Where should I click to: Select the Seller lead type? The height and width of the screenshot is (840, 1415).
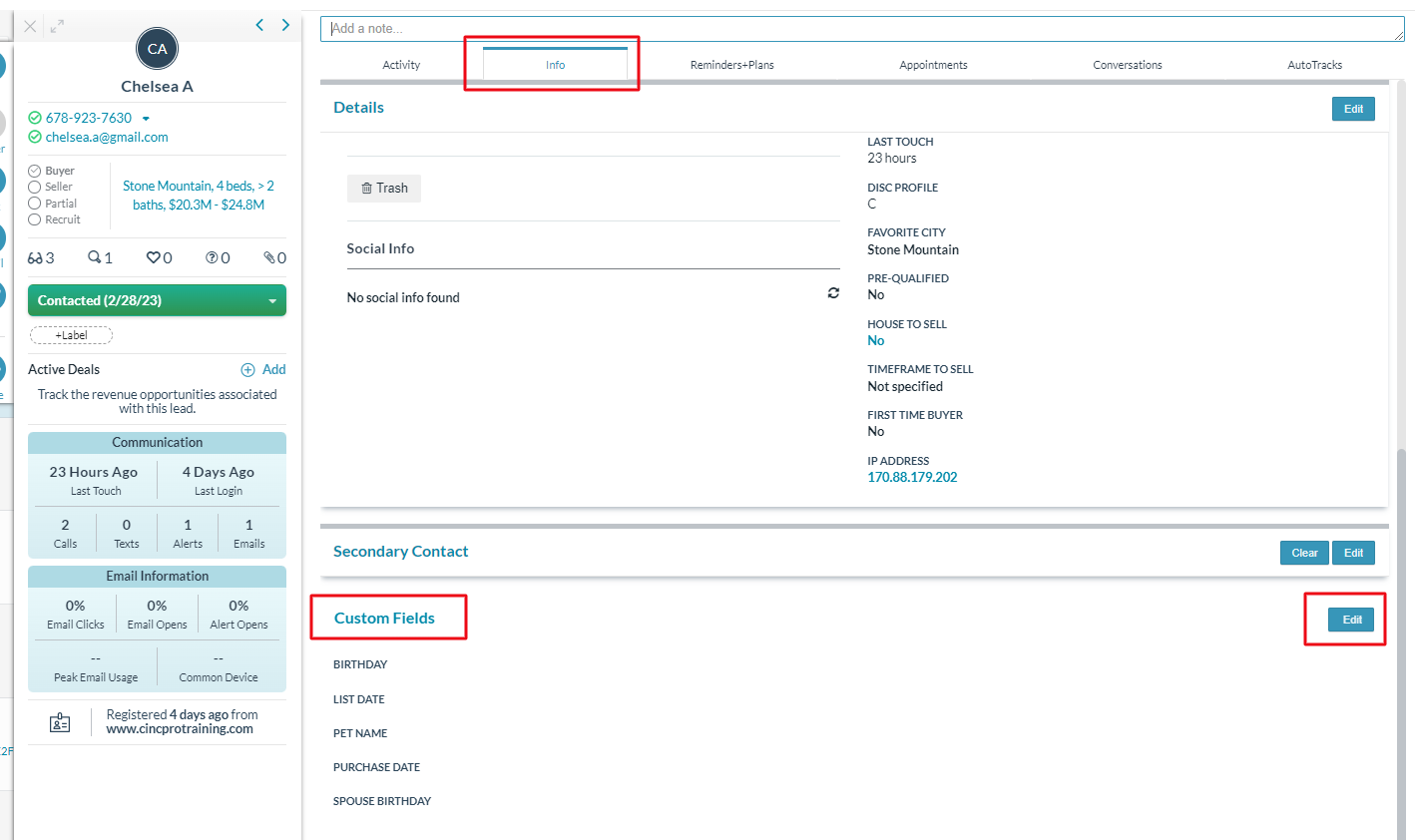tap(35, 188)
